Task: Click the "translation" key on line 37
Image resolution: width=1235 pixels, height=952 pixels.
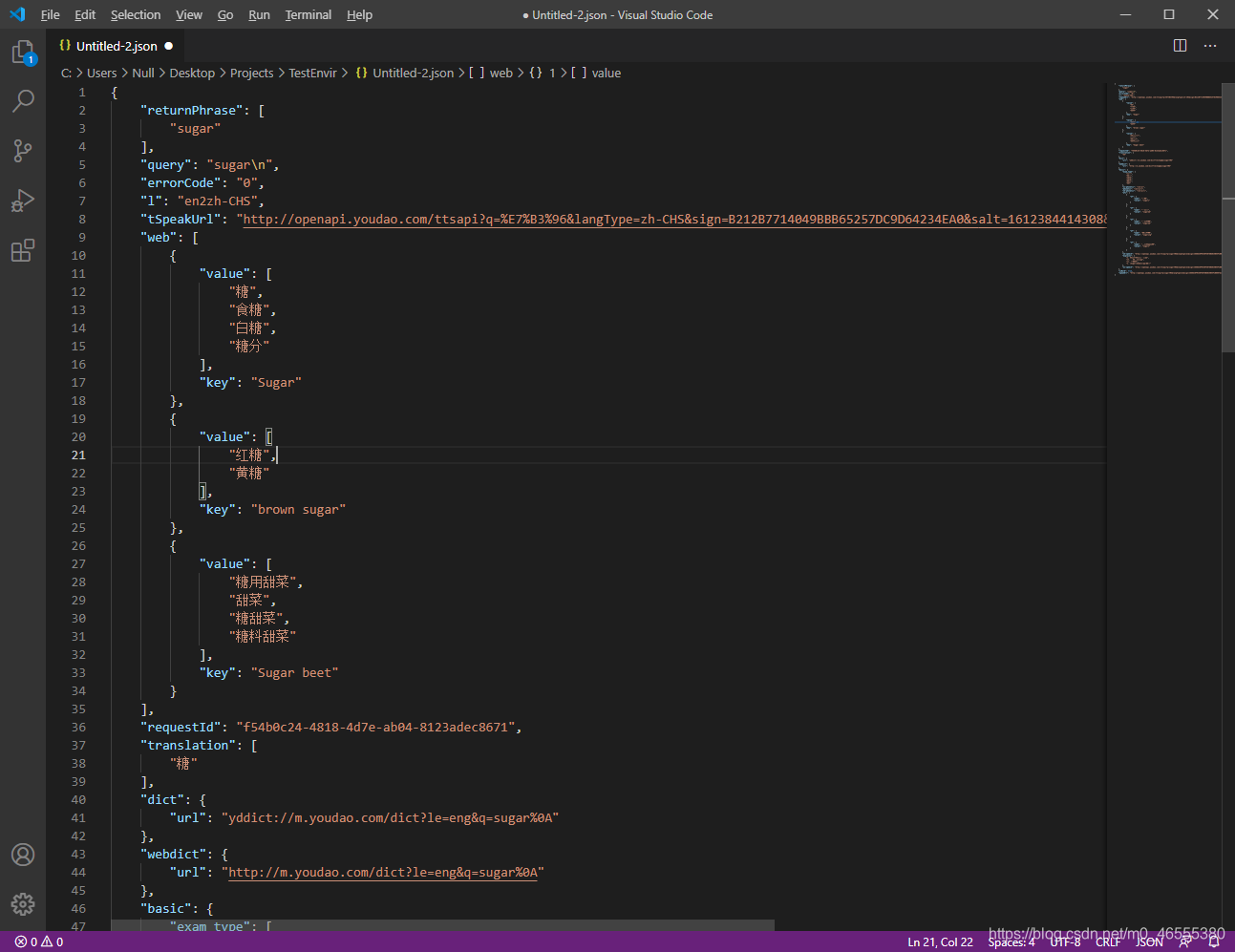Action: pos(188,745)
